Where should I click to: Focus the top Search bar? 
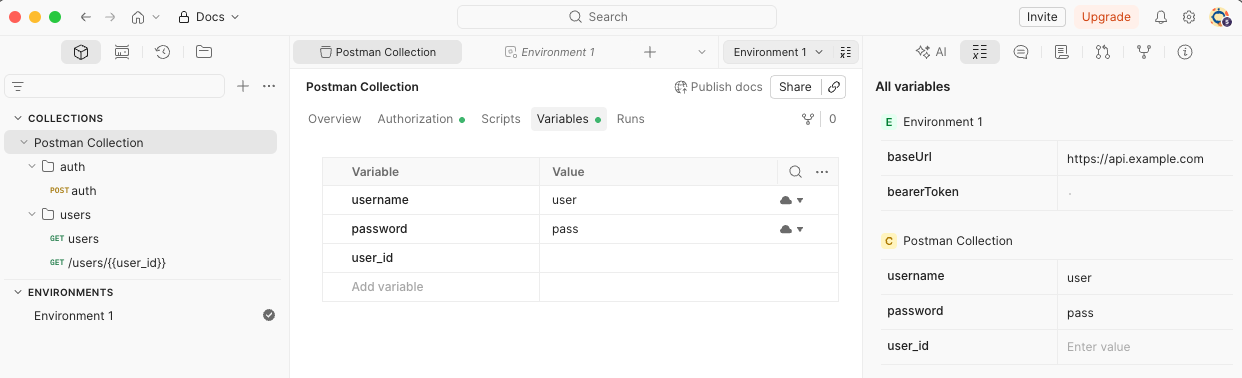point(617,17)
